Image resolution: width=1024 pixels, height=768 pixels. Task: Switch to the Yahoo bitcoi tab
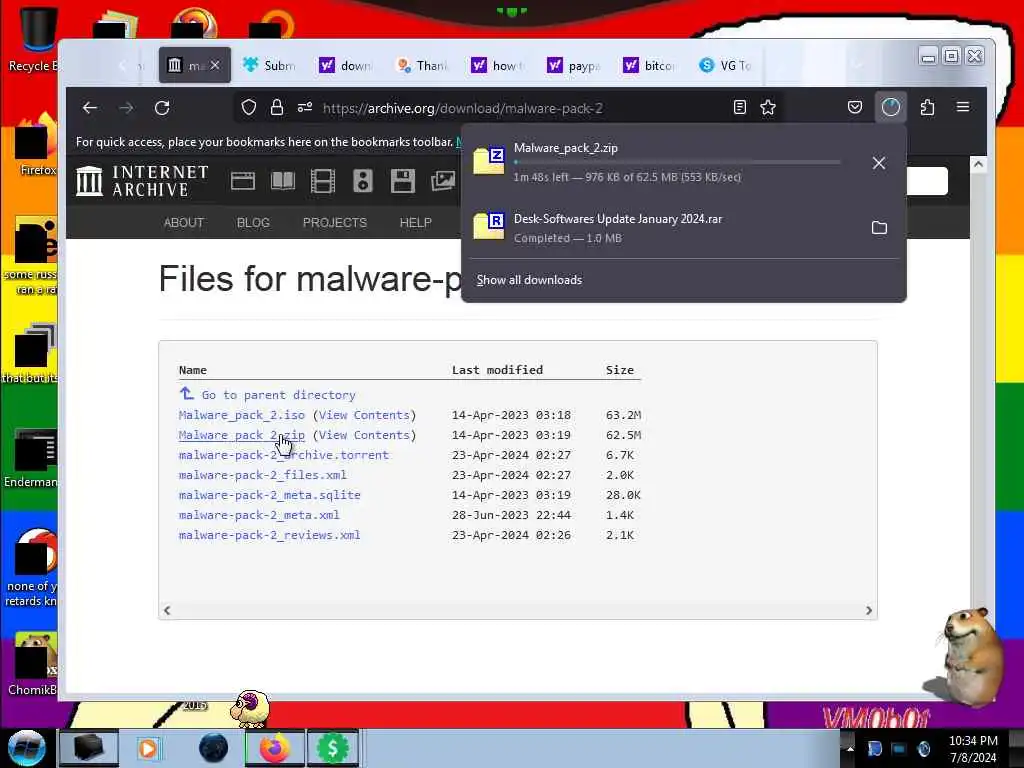(650, 65)
